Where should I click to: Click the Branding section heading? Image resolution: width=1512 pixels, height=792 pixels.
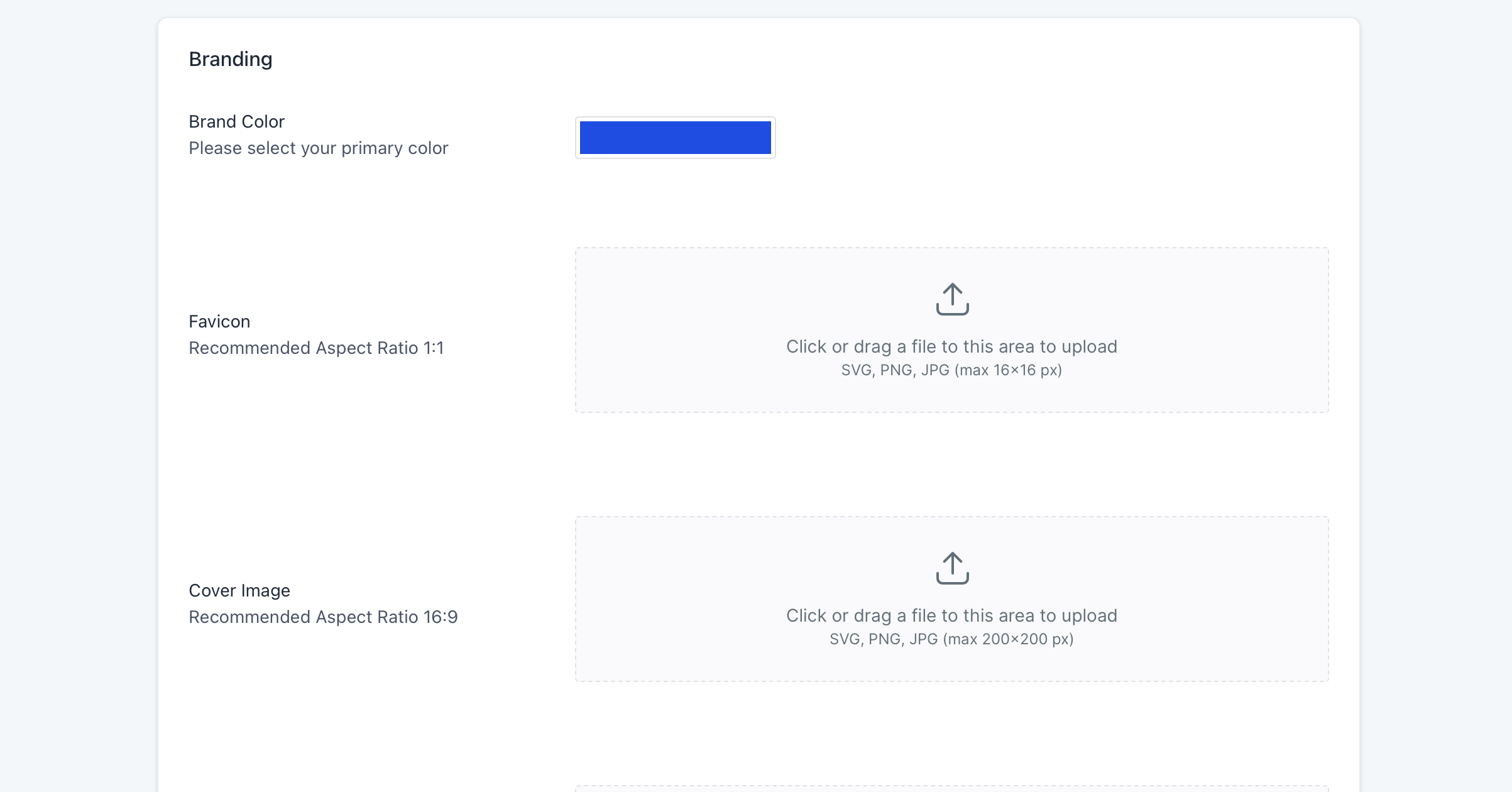[231, 59]
